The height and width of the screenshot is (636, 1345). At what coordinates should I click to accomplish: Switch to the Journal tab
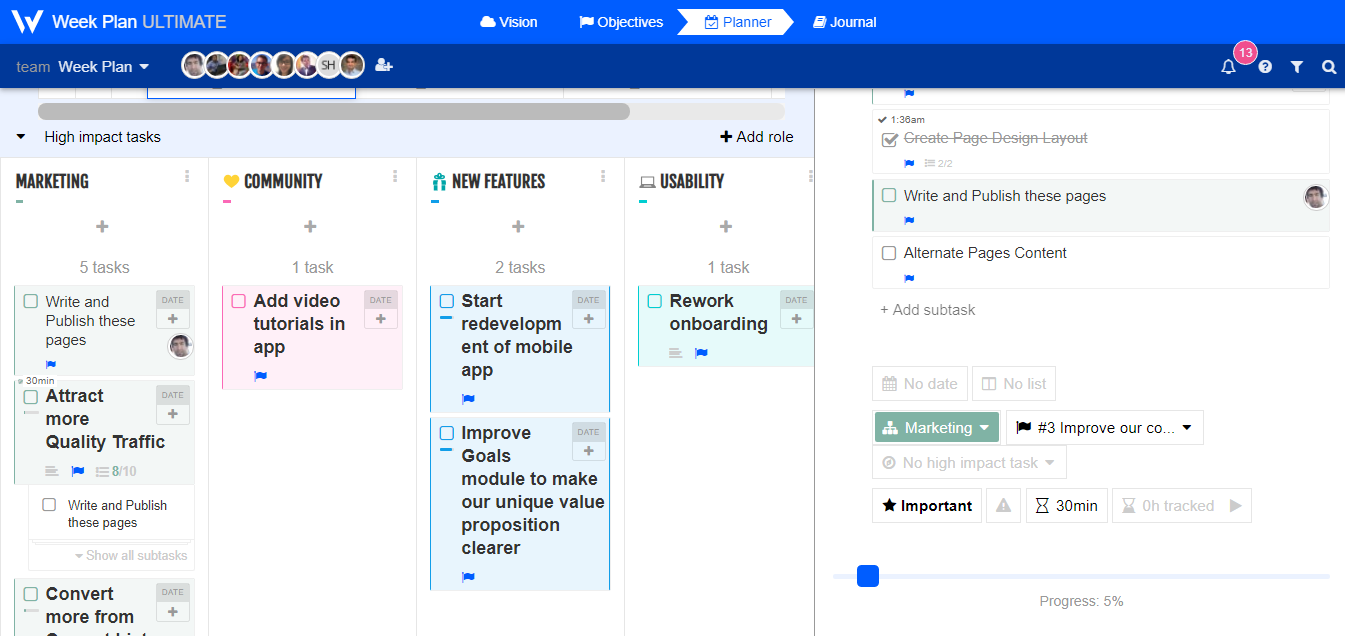pos(844,21)
